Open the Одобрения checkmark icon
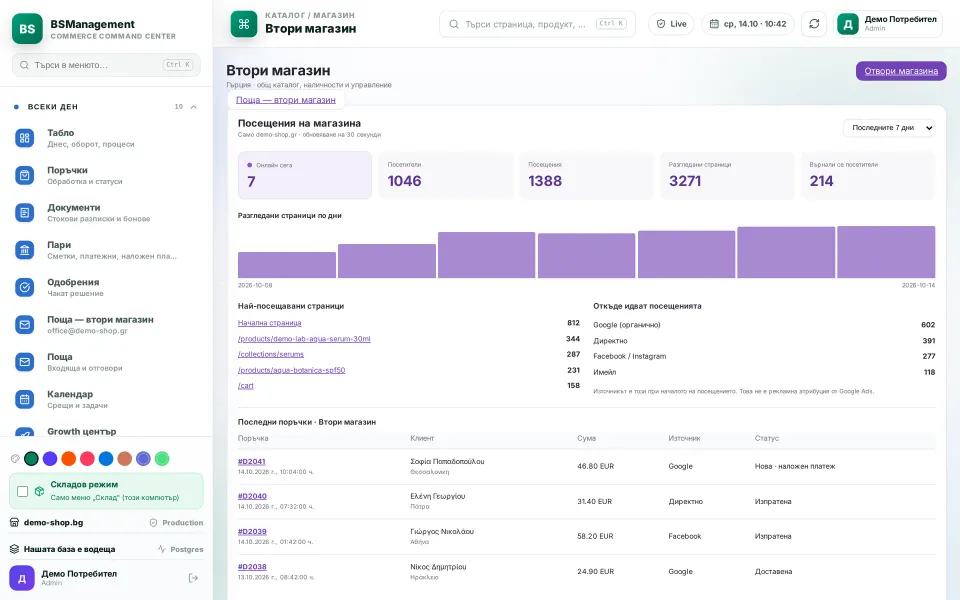The width and height of the screenshot is (960, 600). [24, 287]
